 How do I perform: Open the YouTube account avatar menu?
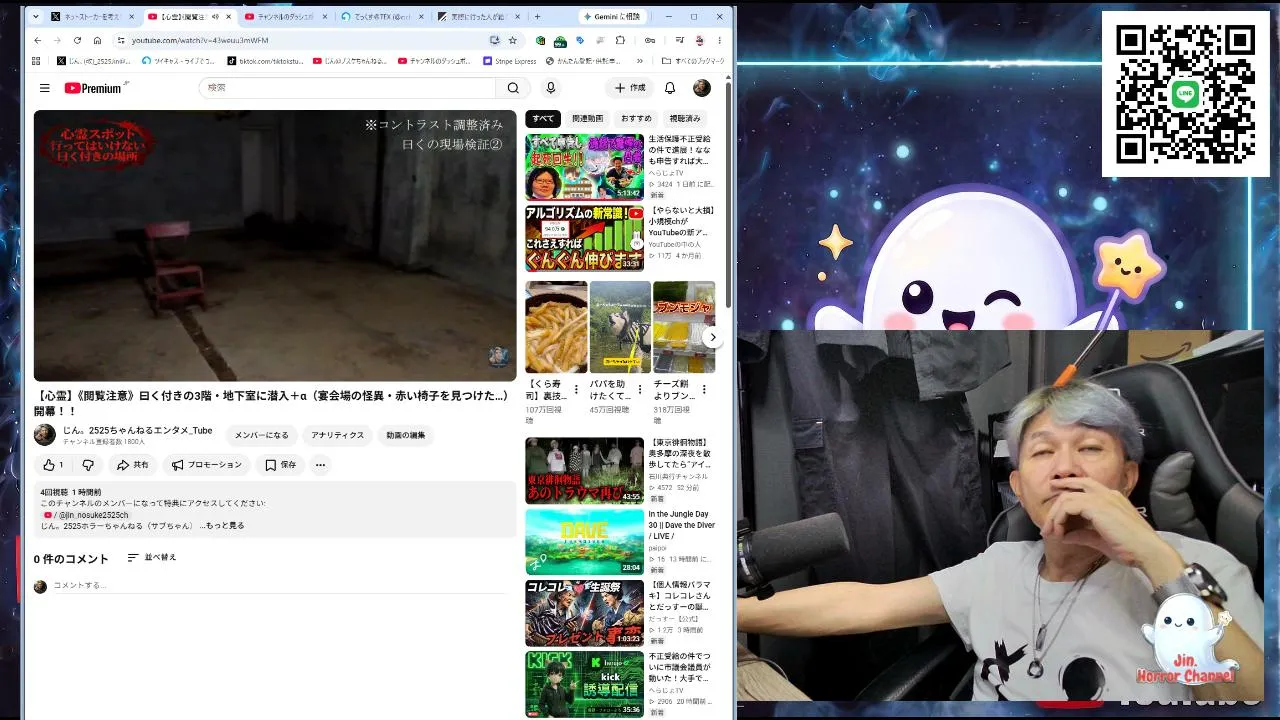coord(702,88)
